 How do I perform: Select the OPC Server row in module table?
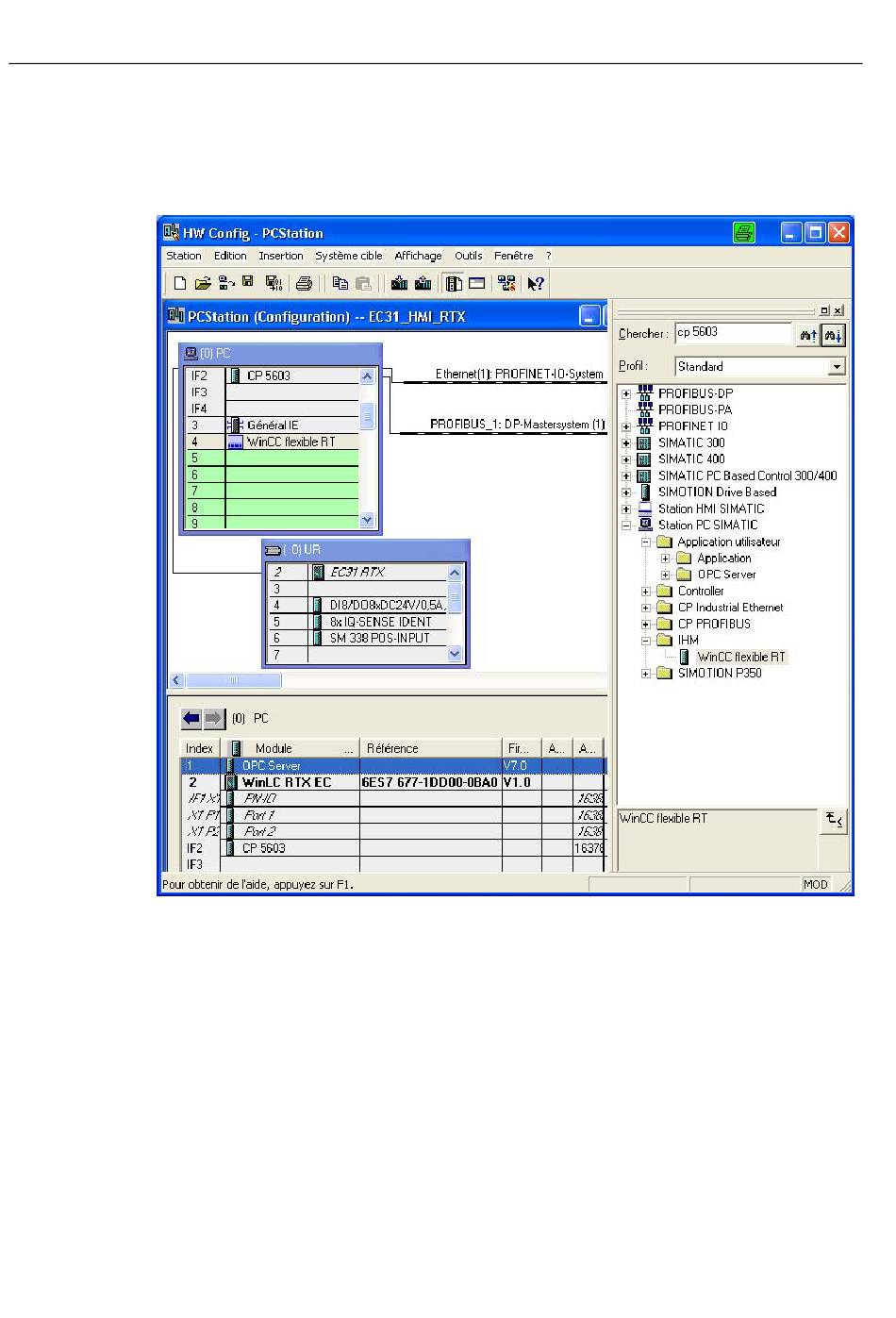[393, 765]
